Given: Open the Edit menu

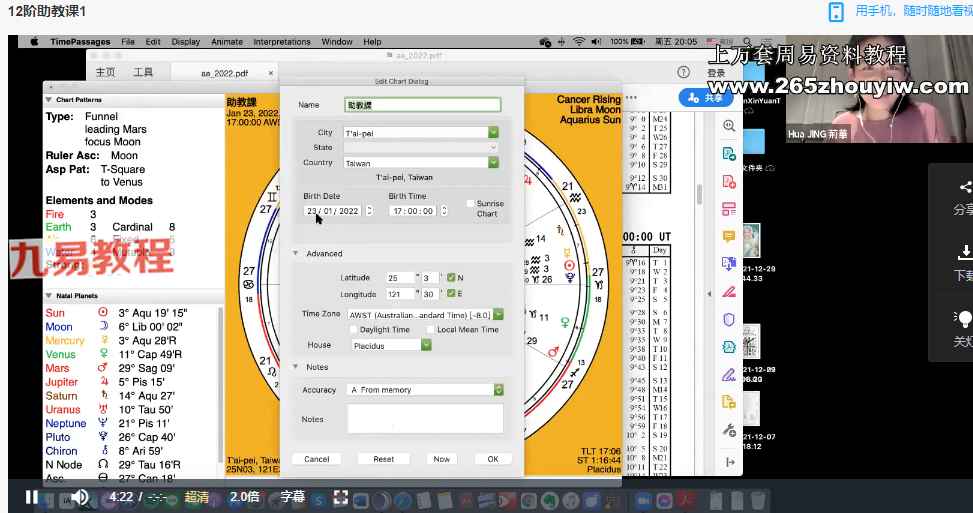Looking at the screenshot, I should 153,42.
